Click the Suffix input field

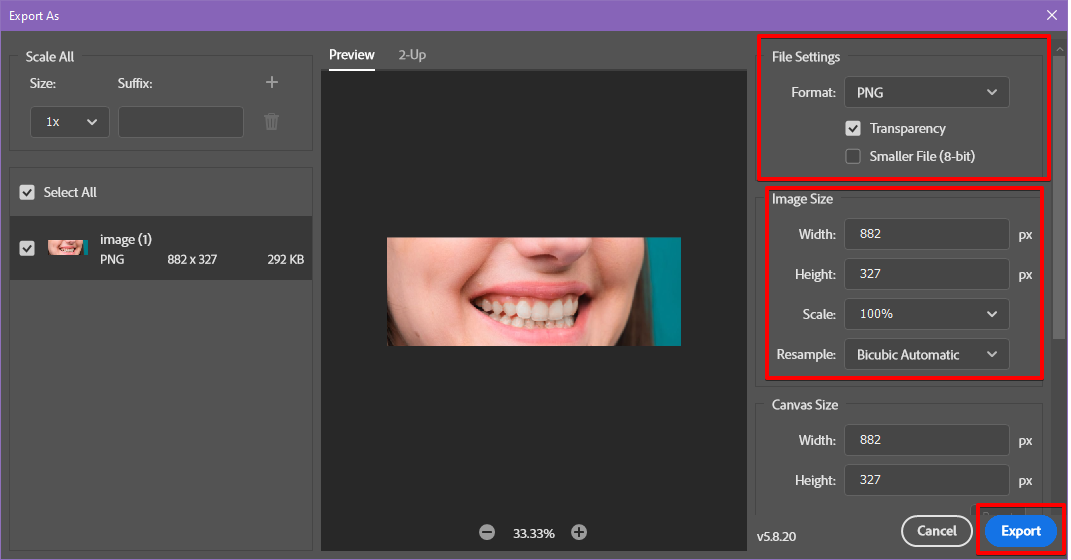[181, 122]
